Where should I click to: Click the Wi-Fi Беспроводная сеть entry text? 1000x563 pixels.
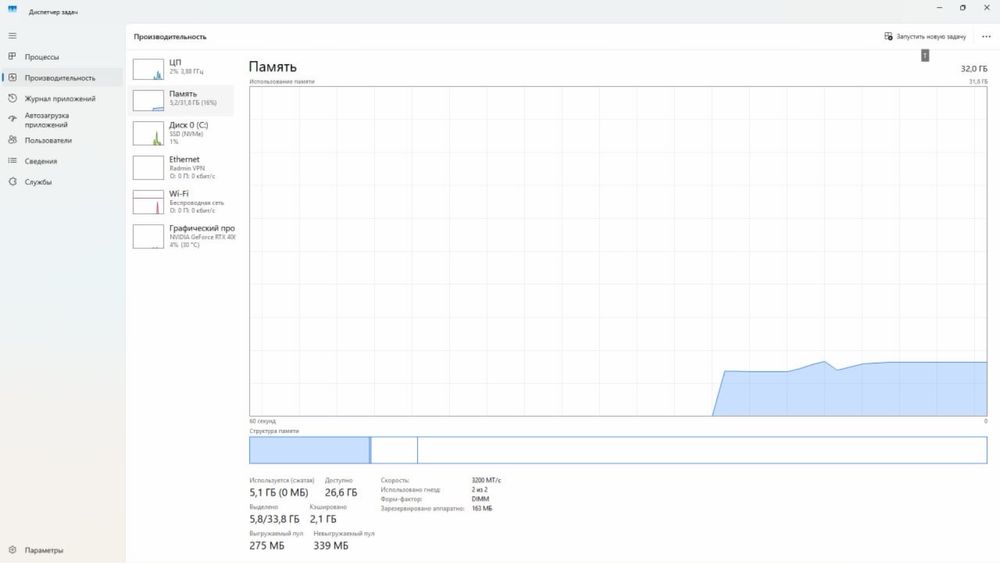(x=196, y=203)
